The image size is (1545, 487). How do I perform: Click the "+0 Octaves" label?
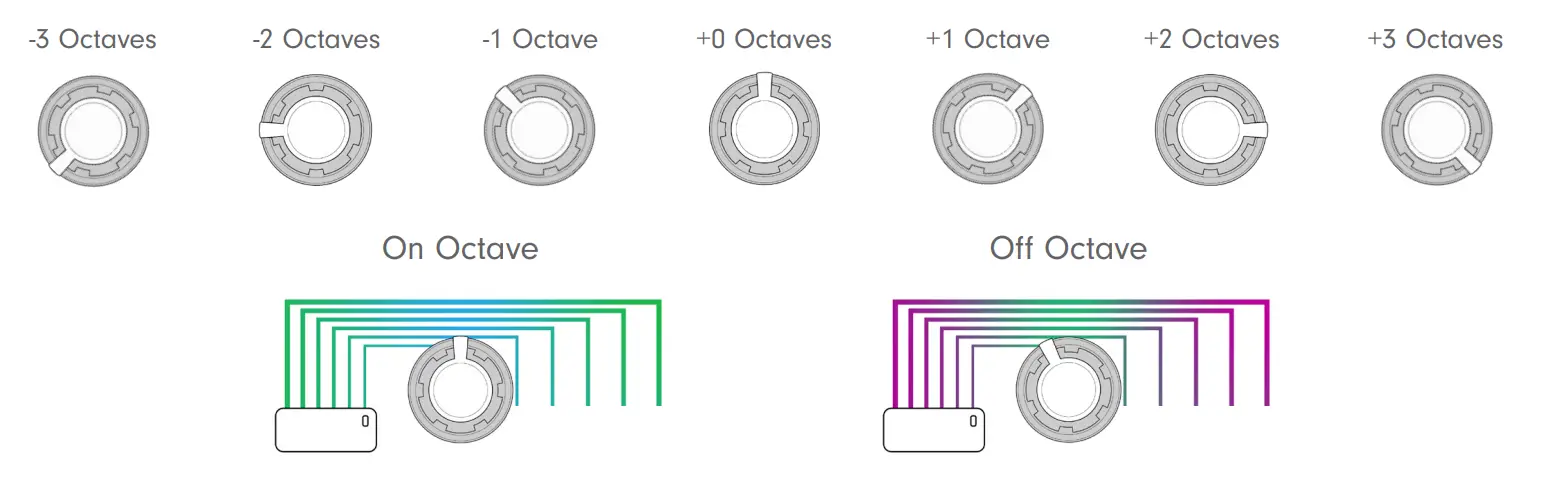[764, 40]
